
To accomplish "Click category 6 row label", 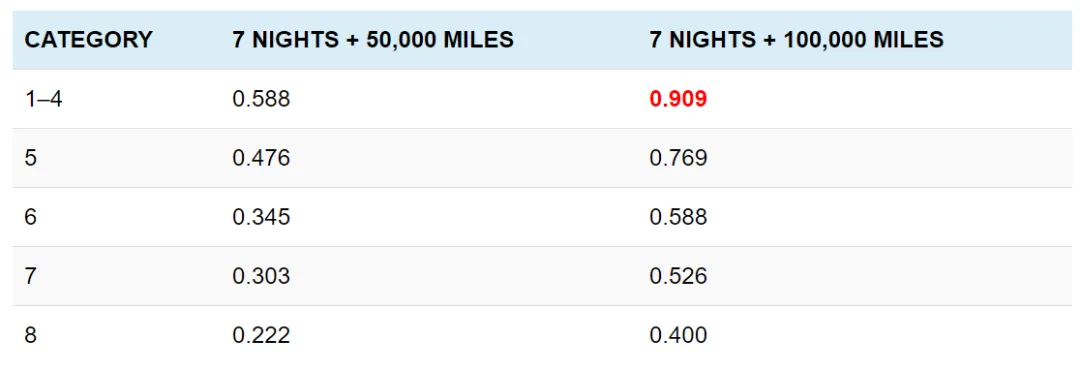I will [31, 218].
